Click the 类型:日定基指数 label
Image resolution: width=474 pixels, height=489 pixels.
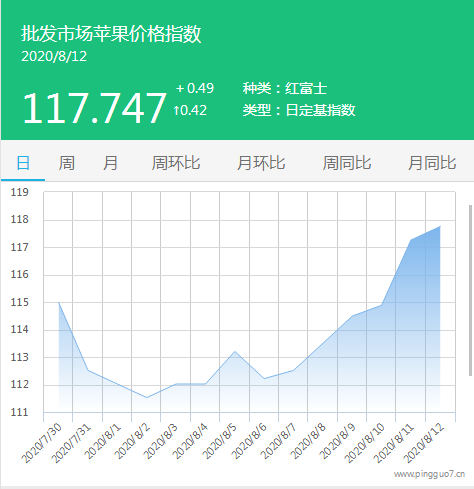299,110
